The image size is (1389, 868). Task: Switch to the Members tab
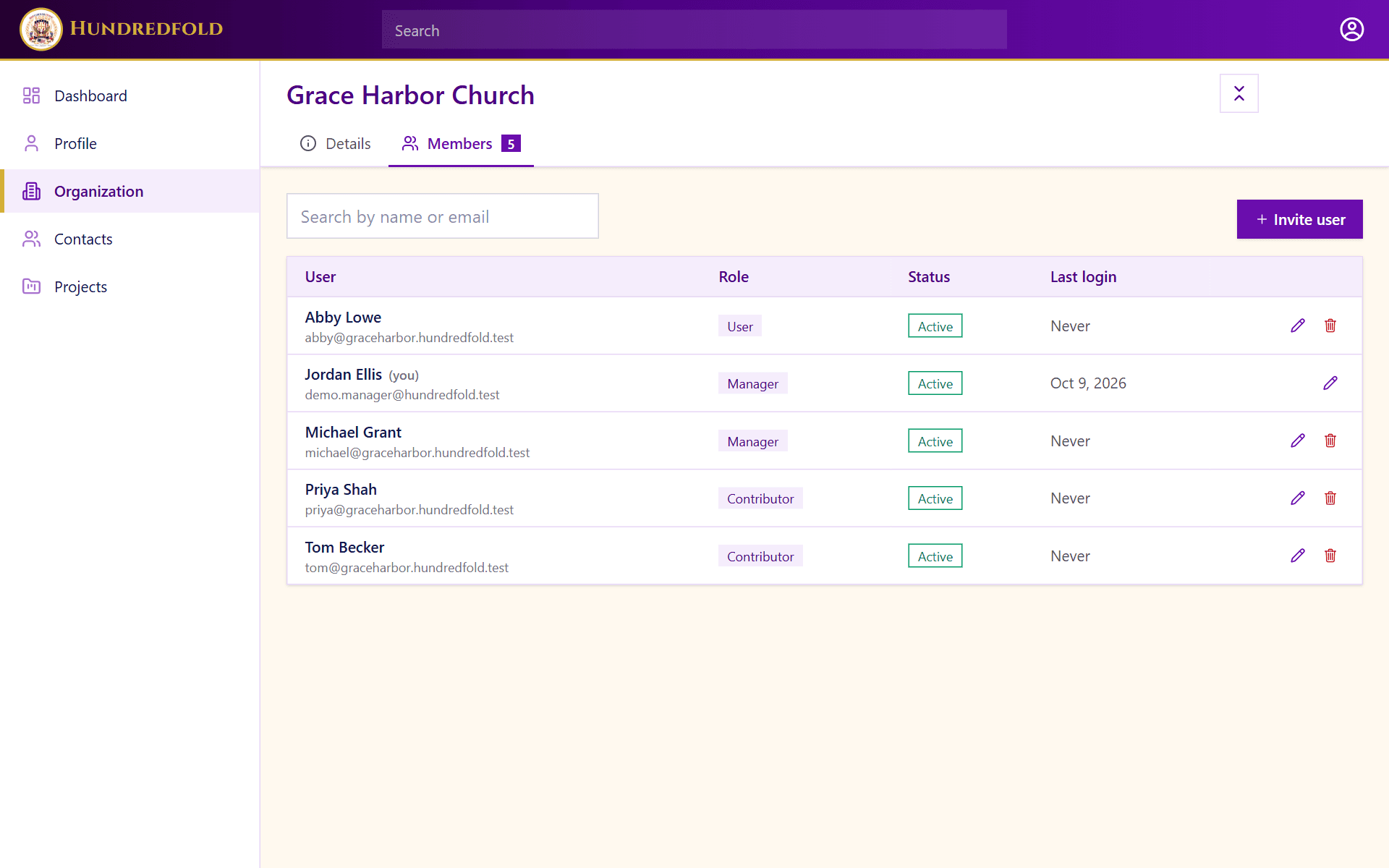click(461, 143)
